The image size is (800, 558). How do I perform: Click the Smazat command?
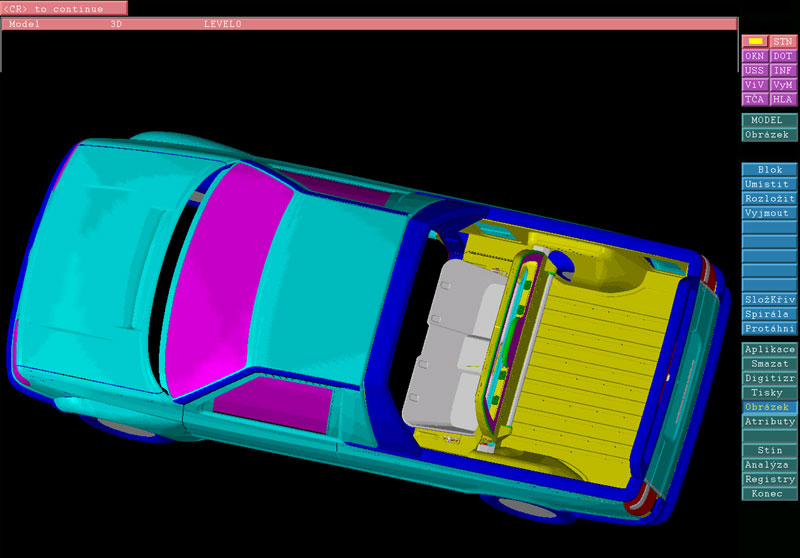click(x=769, y=364)
